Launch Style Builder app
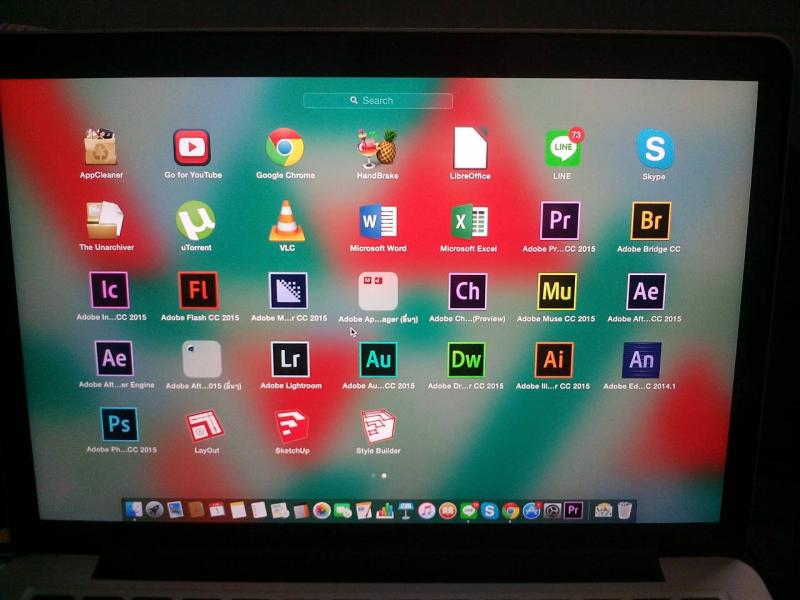The image size is (800, 600). (x=378, y=427)
